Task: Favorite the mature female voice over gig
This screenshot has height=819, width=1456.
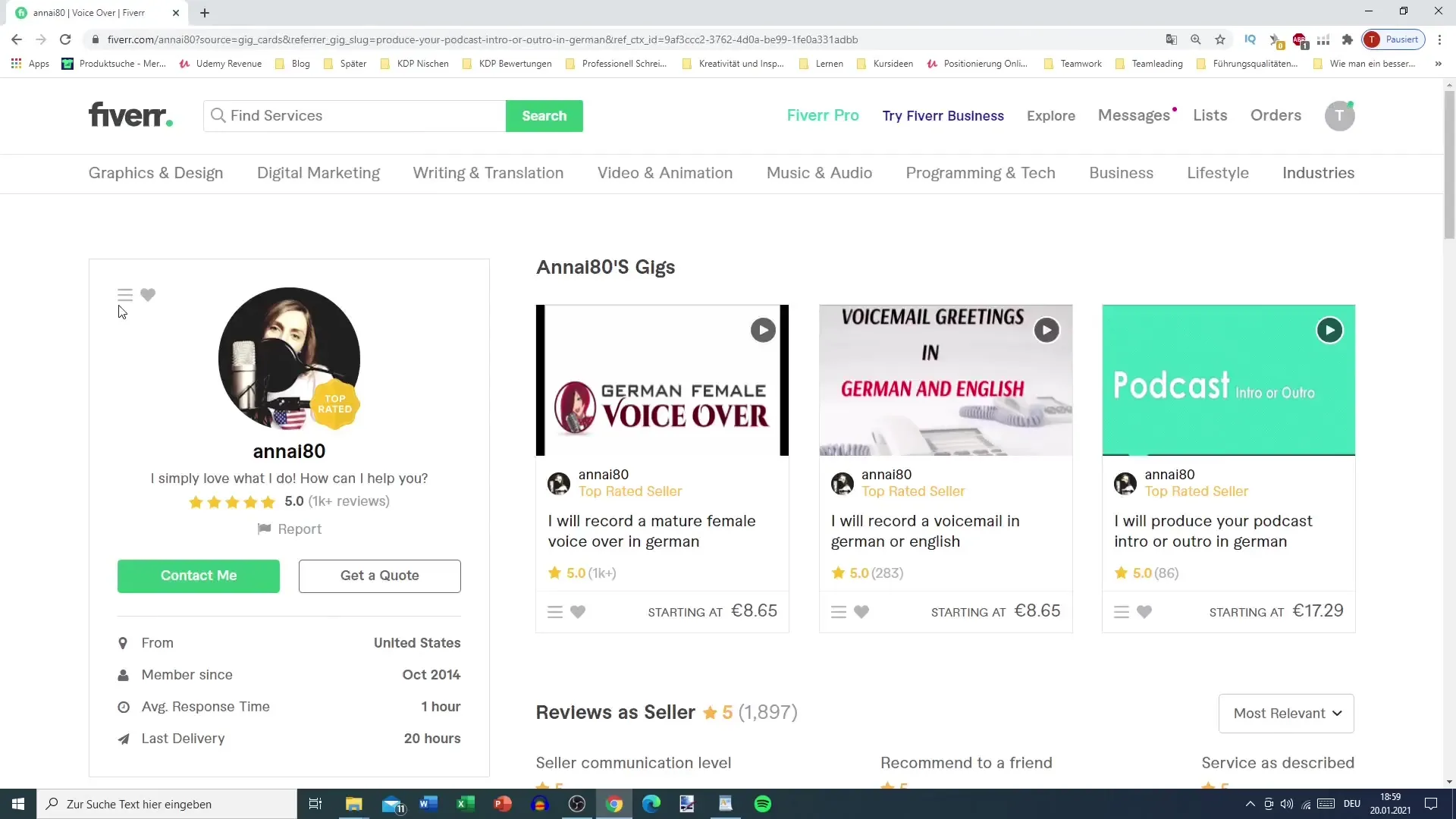Action: point(578,612)
